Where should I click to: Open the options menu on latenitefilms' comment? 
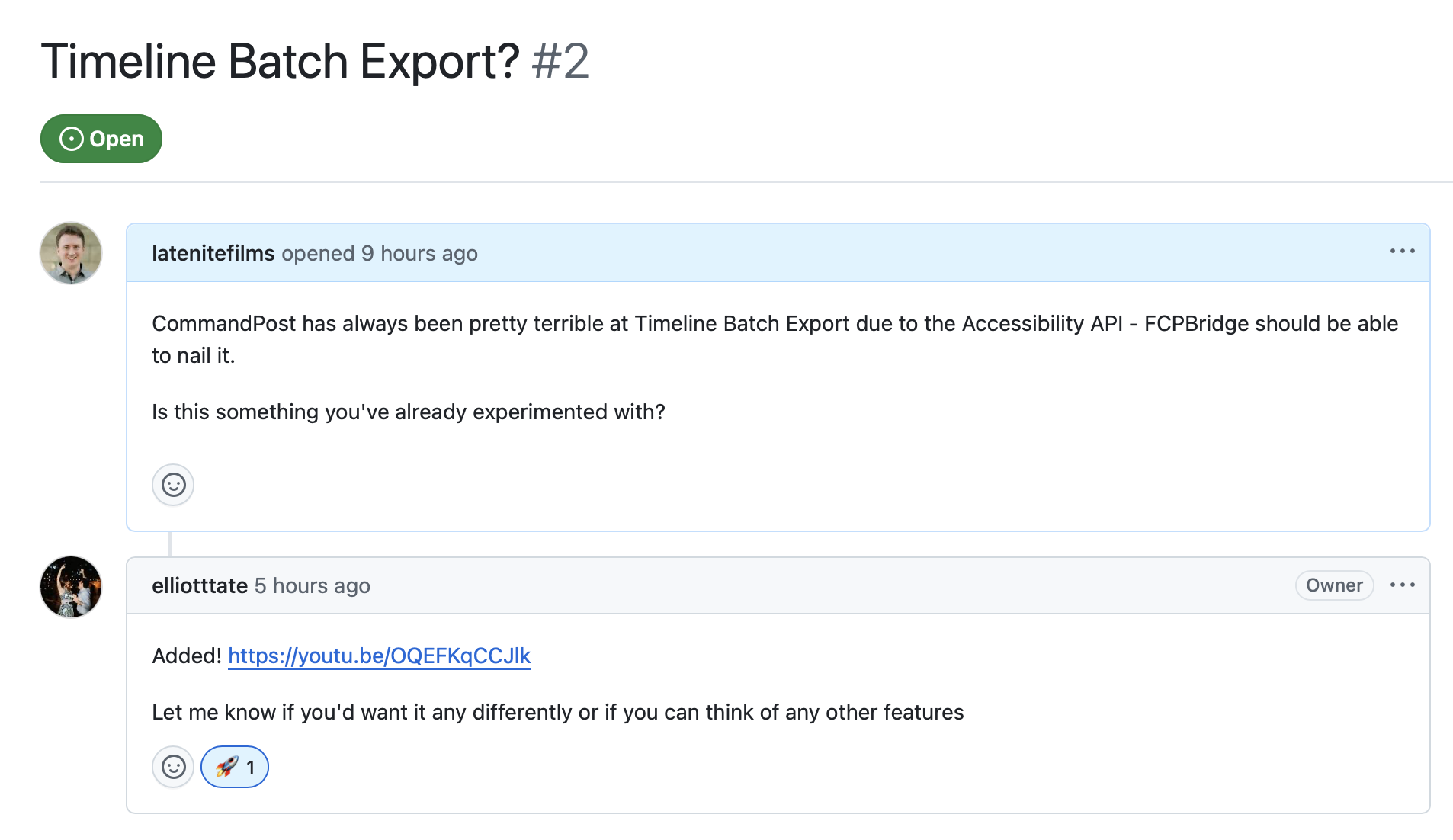1402,252
